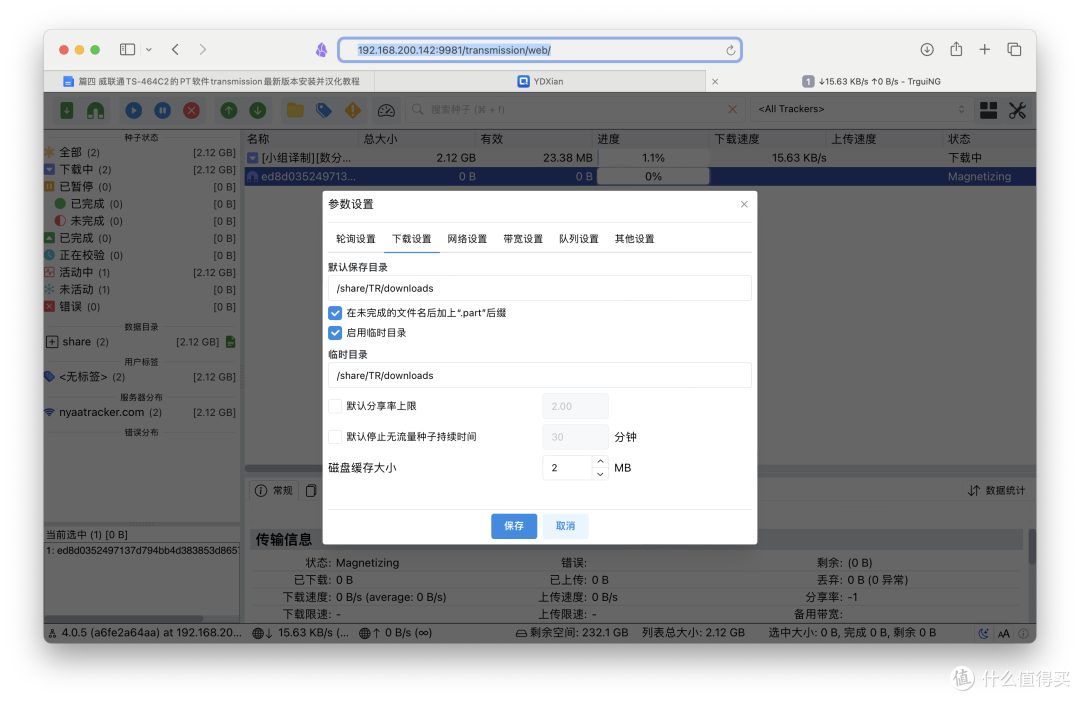Open Safari sidebar menu chevron

[149, 50]
